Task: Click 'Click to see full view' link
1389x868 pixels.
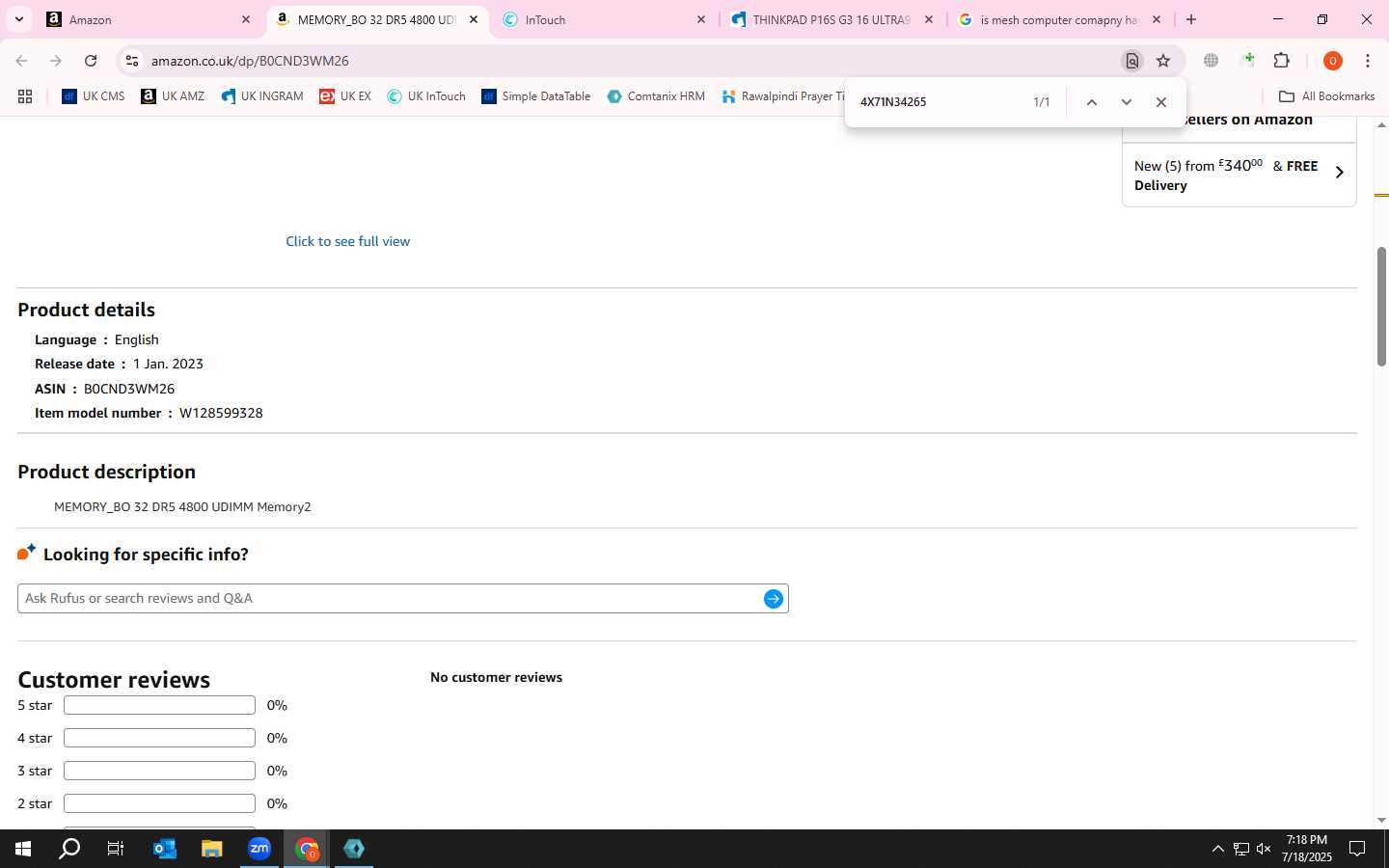Action: point(347,241)
